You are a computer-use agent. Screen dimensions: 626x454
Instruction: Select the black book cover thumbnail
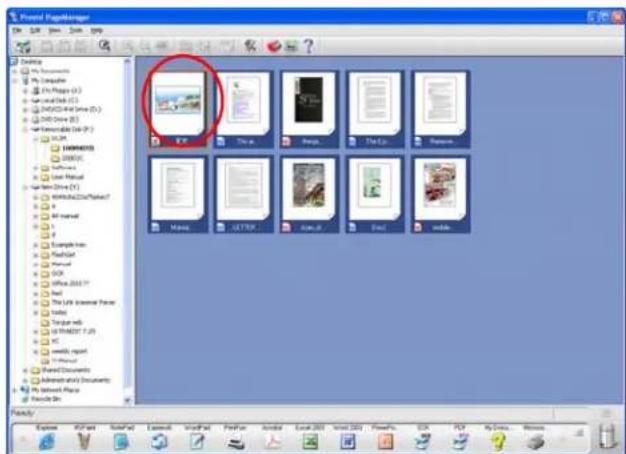pos(309,109)
